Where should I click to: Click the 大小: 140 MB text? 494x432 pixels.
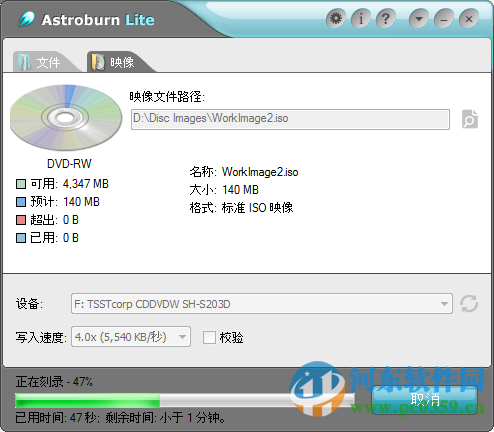click(x=224, y=190)
